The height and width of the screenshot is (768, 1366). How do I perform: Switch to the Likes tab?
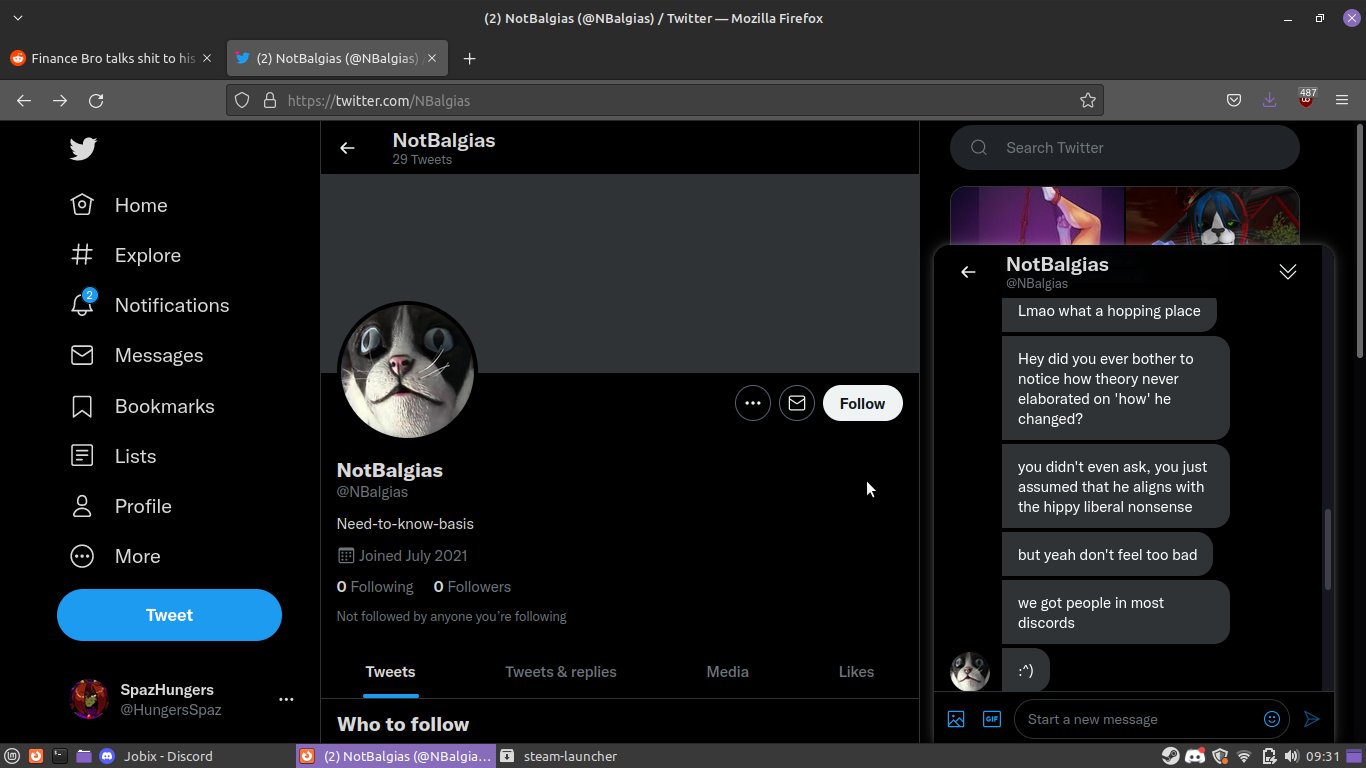coord(856,672)
